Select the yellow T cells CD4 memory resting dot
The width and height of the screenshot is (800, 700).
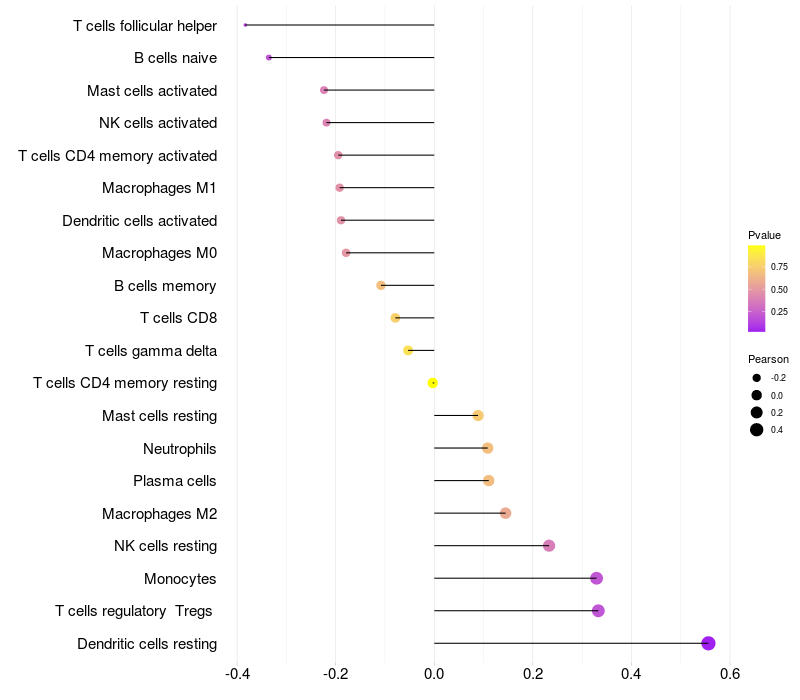433,383
